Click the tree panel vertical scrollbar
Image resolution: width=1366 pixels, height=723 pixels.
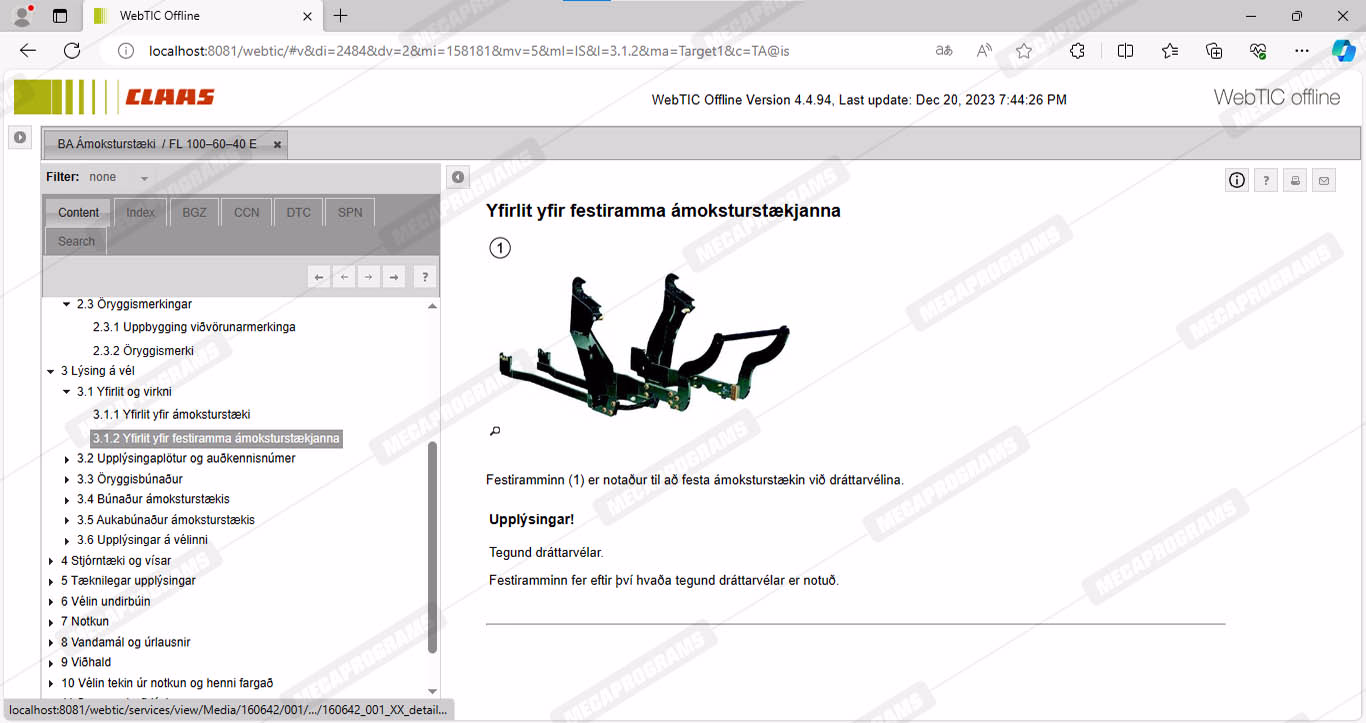[432, 545]
